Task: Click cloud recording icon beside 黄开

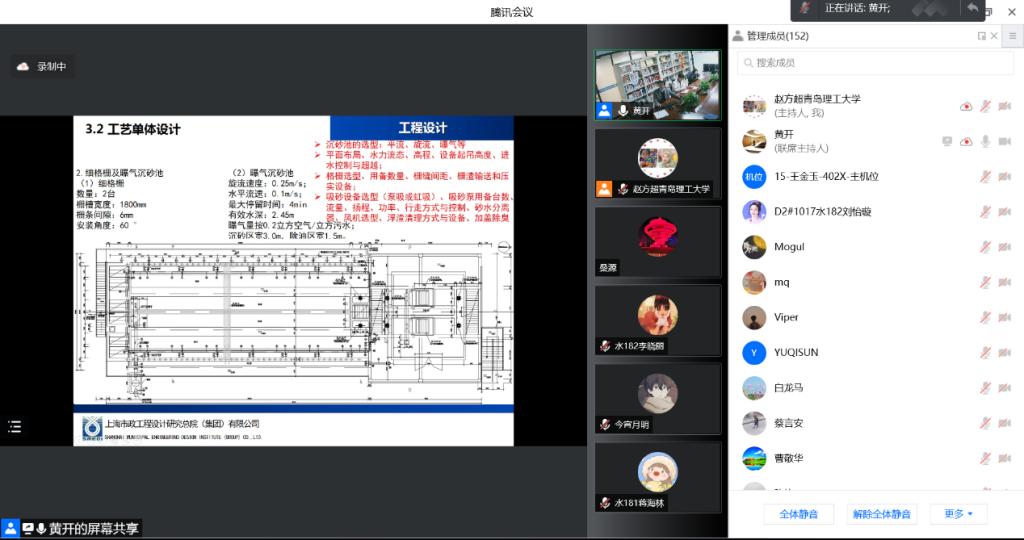Action: click(966, 141)
